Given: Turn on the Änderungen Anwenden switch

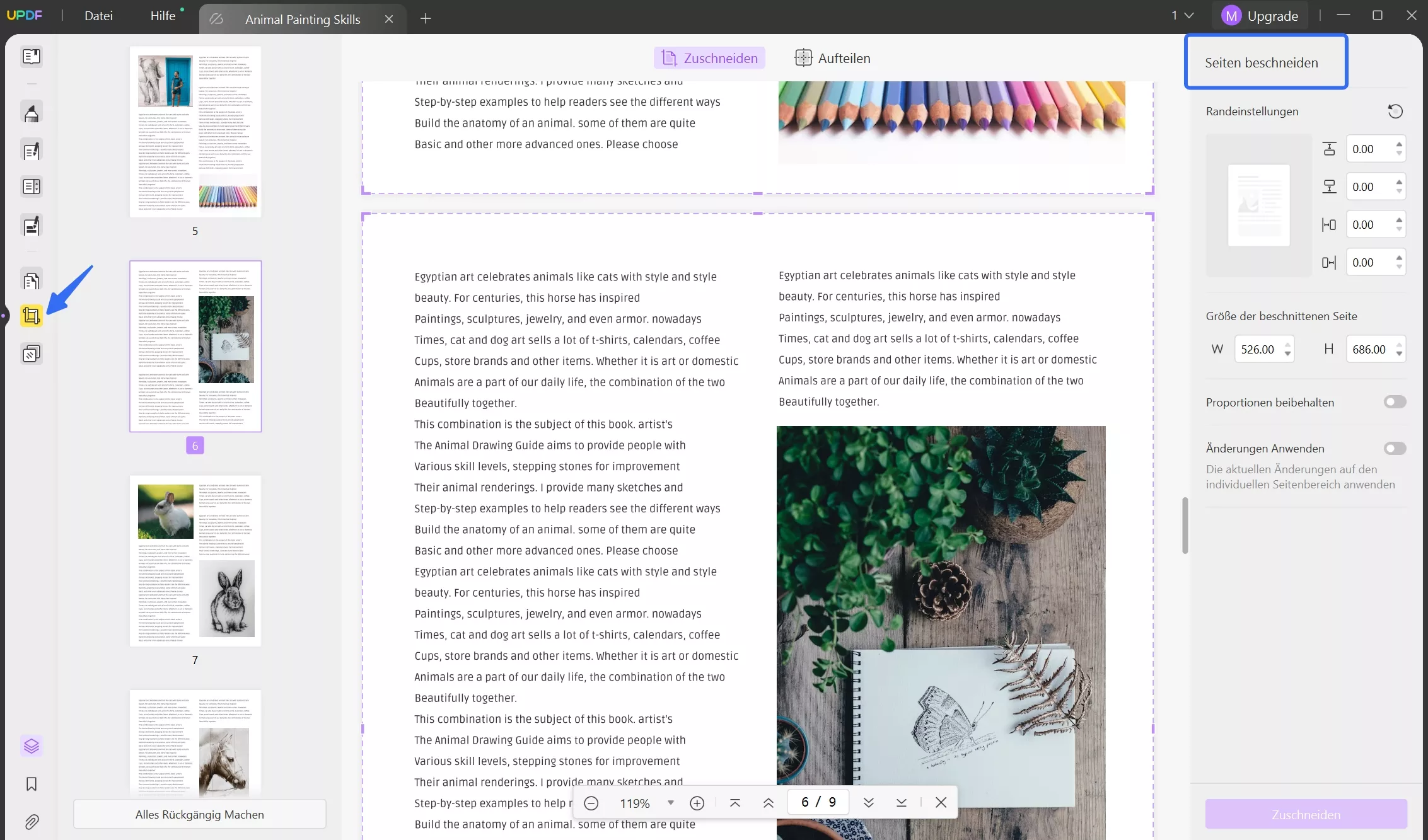Looking at the screenshot, I should (1395, 448).
